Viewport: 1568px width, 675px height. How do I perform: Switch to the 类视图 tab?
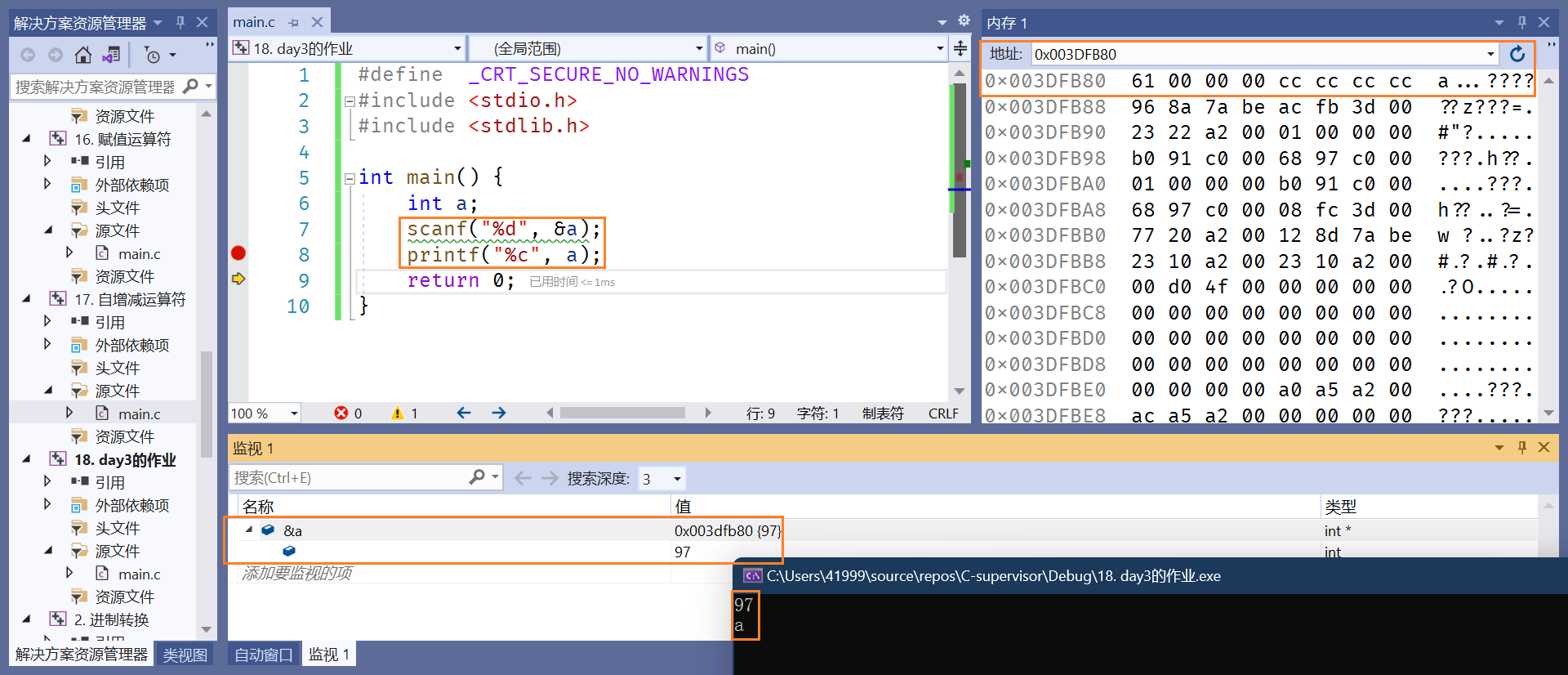click(185, 655)
